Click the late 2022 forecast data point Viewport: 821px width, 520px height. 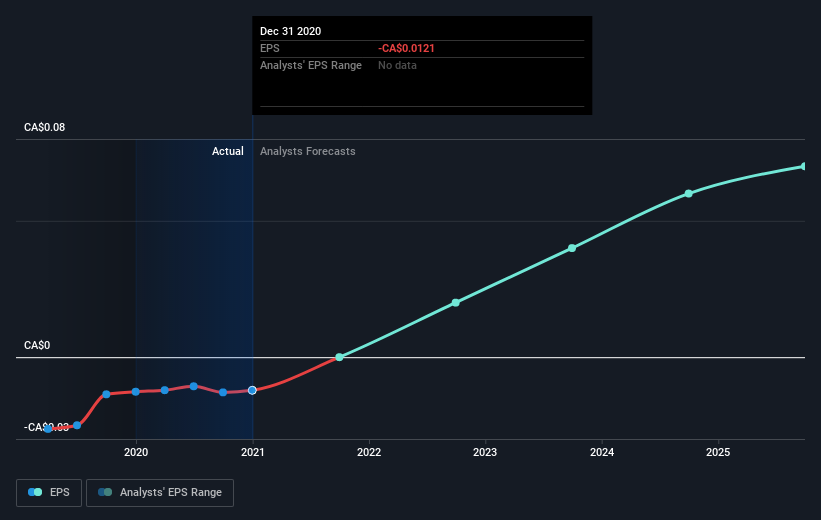pyautogui.click(x=456, y=303)
